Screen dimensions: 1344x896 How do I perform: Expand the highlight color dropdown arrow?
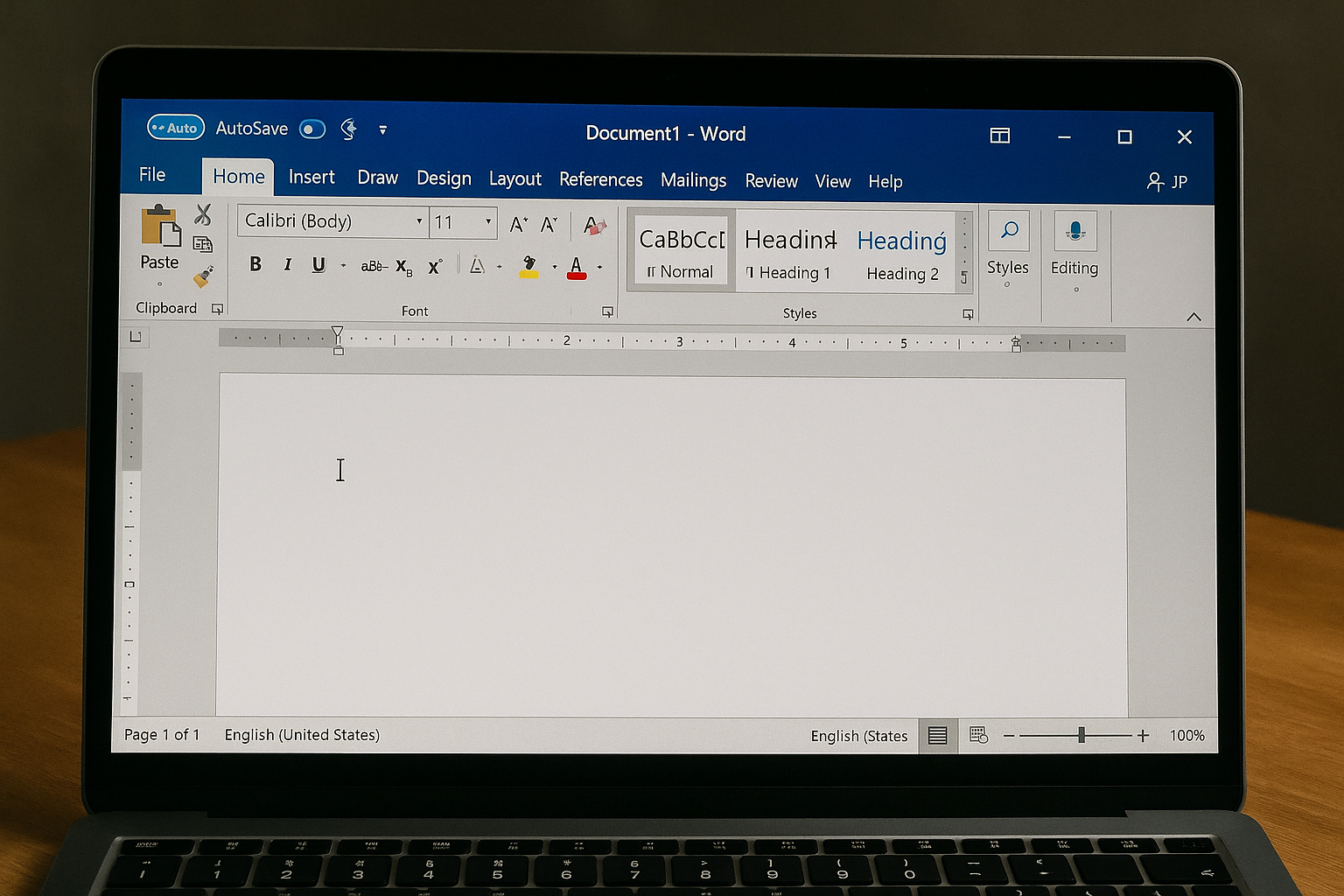click(x=555, y=267)
